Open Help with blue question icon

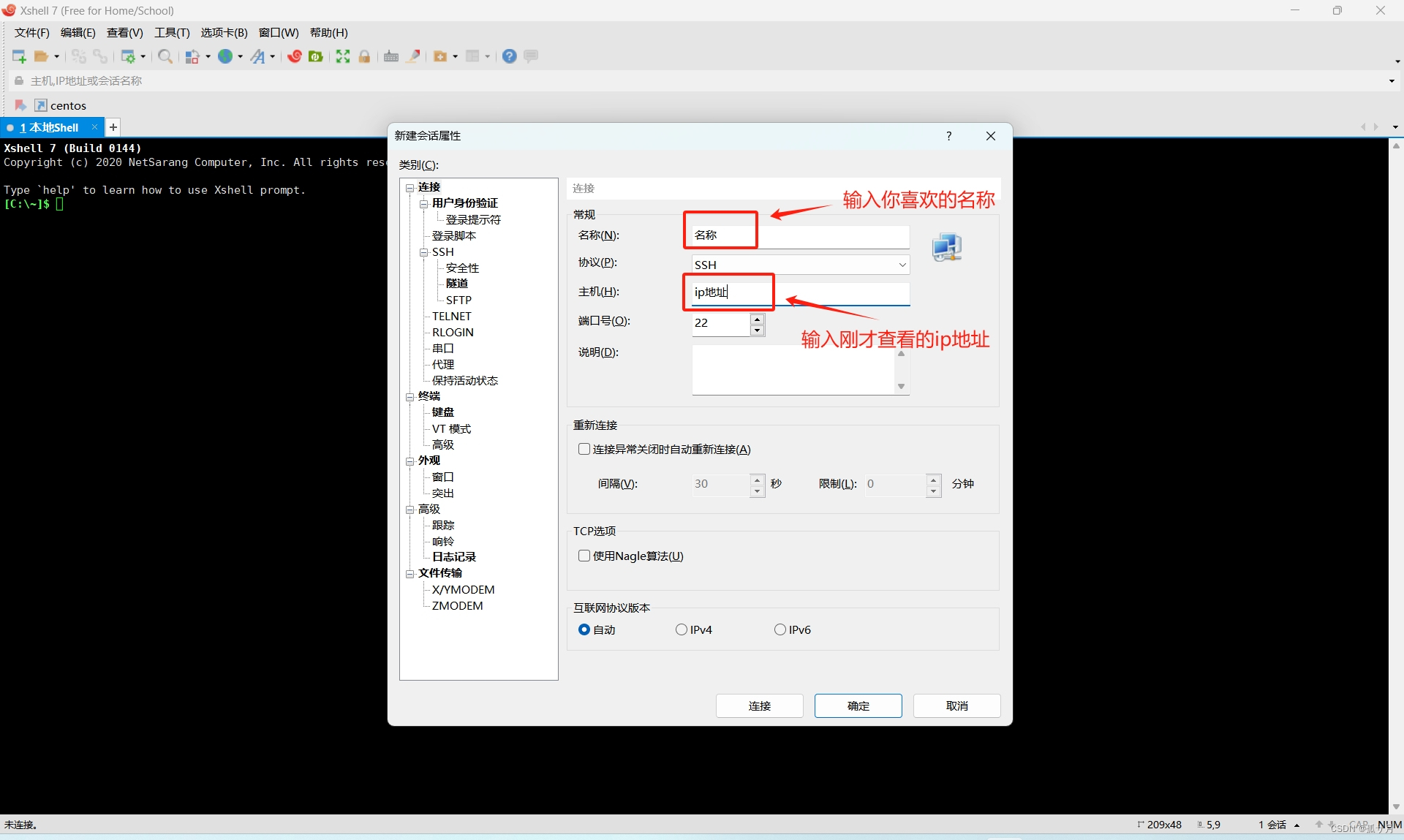coord(510,56)
